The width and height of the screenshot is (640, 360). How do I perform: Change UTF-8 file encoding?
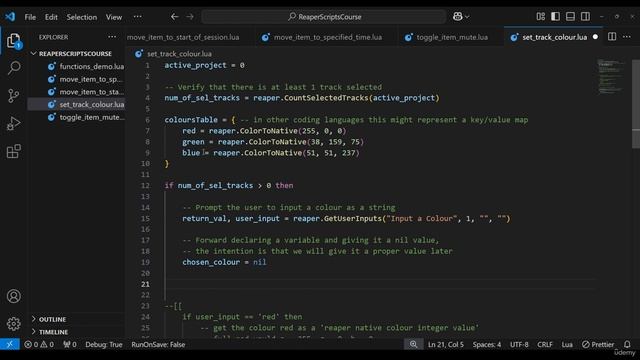click(519, 344)
